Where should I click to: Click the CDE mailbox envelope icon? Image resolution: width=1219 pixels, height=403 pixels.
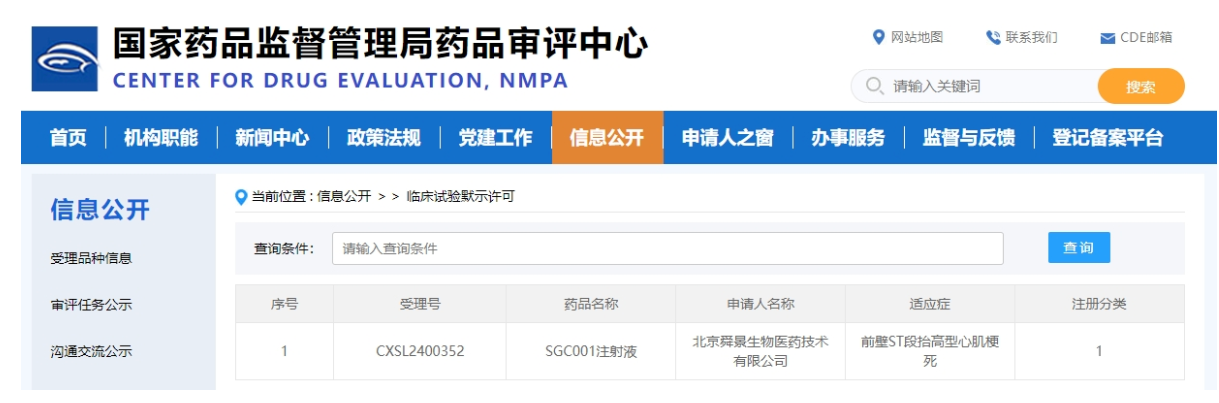click(x=1107, y=39)
